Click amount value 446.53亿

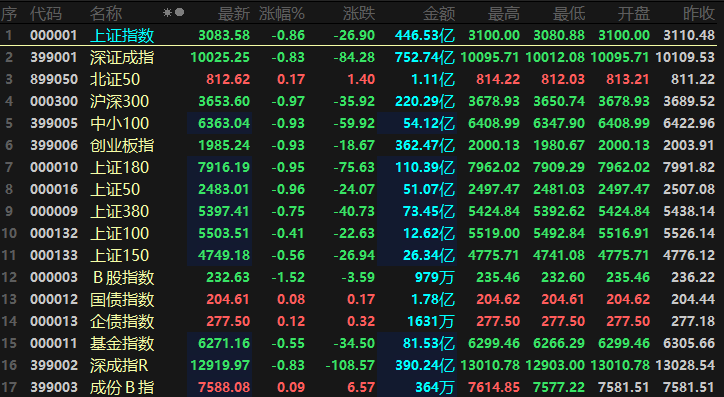coord(425,35)
